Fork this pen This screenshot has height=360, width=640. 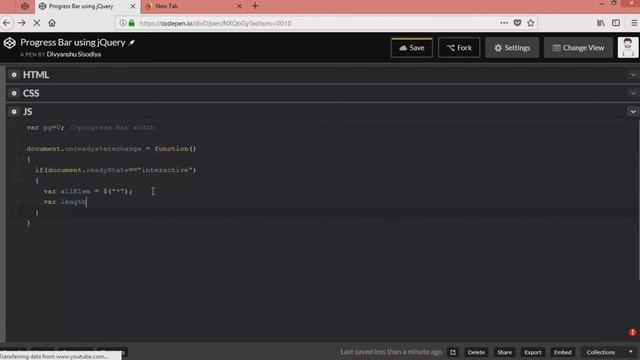[459, 48]
